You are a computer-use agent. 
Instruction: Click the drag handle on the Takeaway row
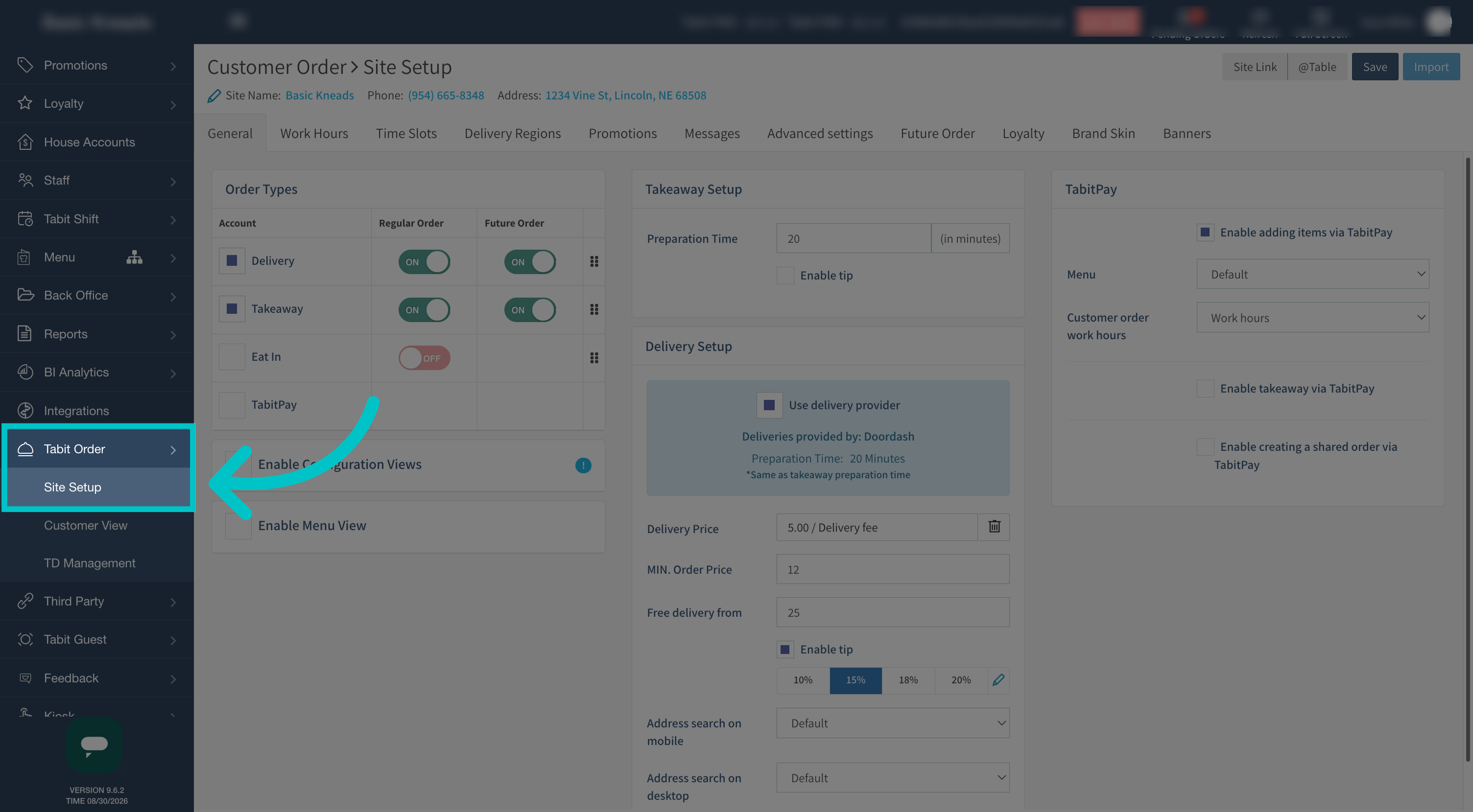pos(594,309)
